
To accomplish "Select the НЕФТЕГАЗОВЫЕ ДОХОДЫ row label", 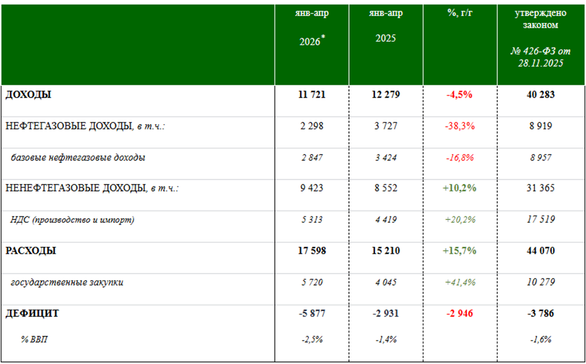I will pos(85,126).
